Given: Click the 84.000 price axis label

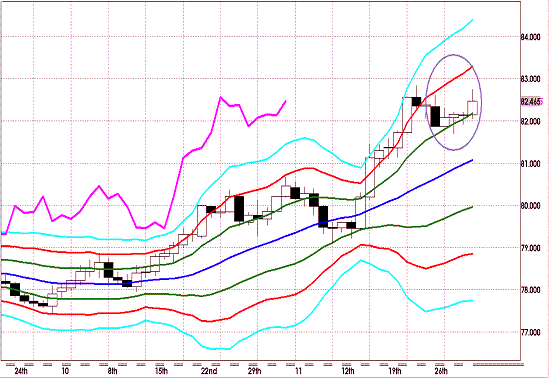Looking at the screenshot, I should (x=531, y=37).
